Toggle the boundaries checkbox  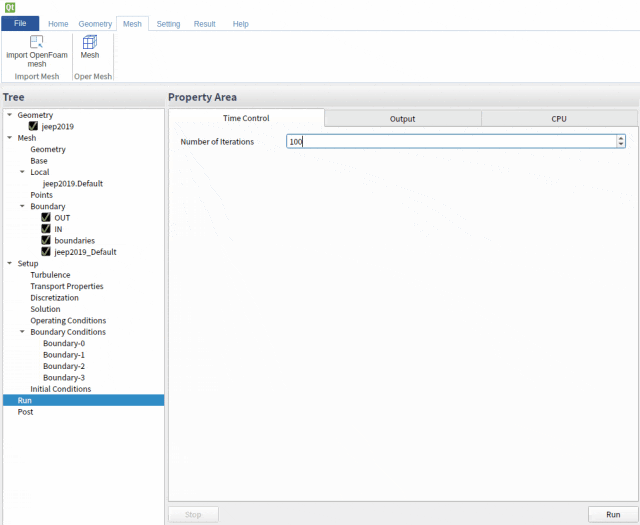(46, 240)
